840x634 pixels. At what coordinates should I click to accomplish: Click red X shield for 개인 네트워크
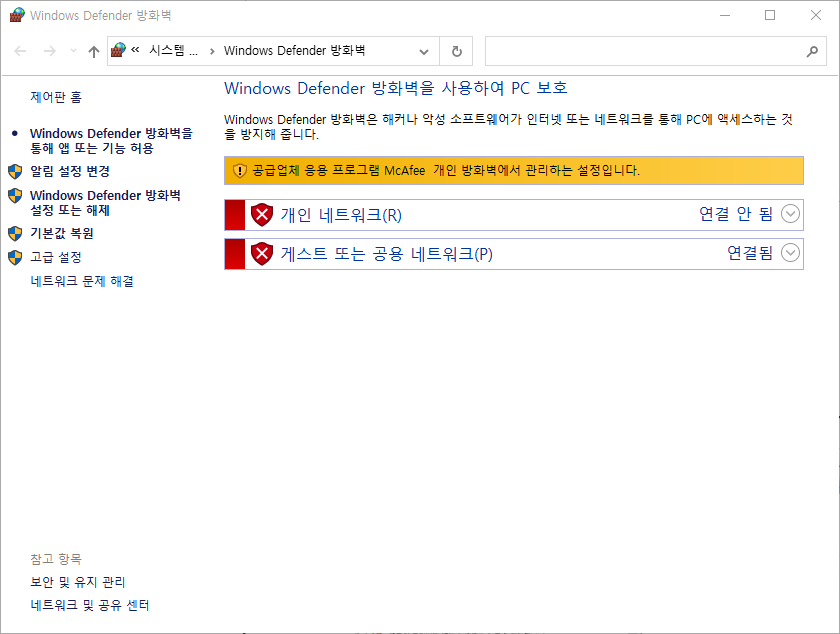coord(262,215)
